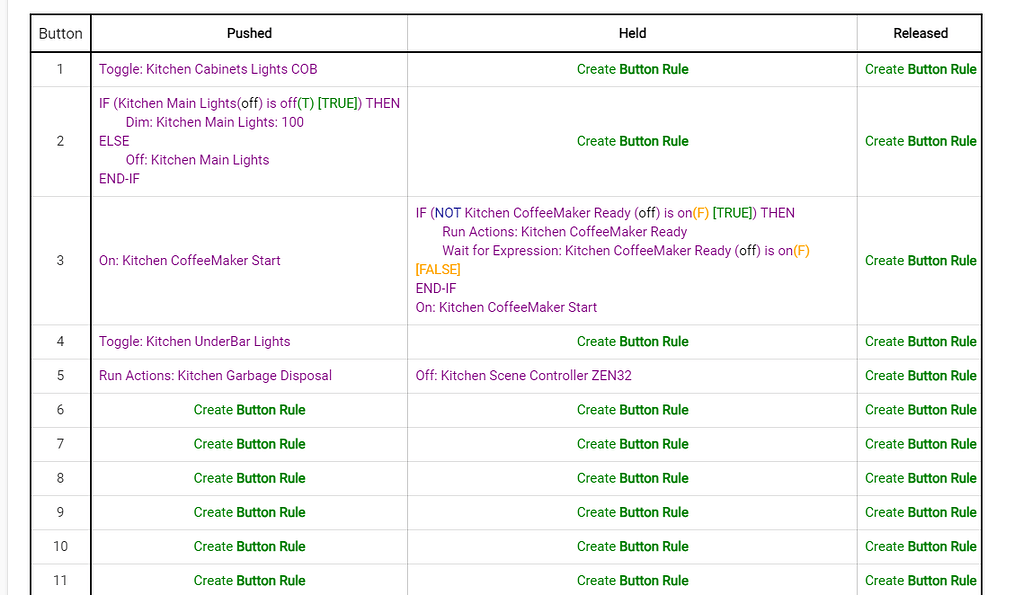Open Run Actions: Kitchen Garbage Disposal rule
Image resolution: width=1023 pixels, height=595 pixels.
pos(215,376)
